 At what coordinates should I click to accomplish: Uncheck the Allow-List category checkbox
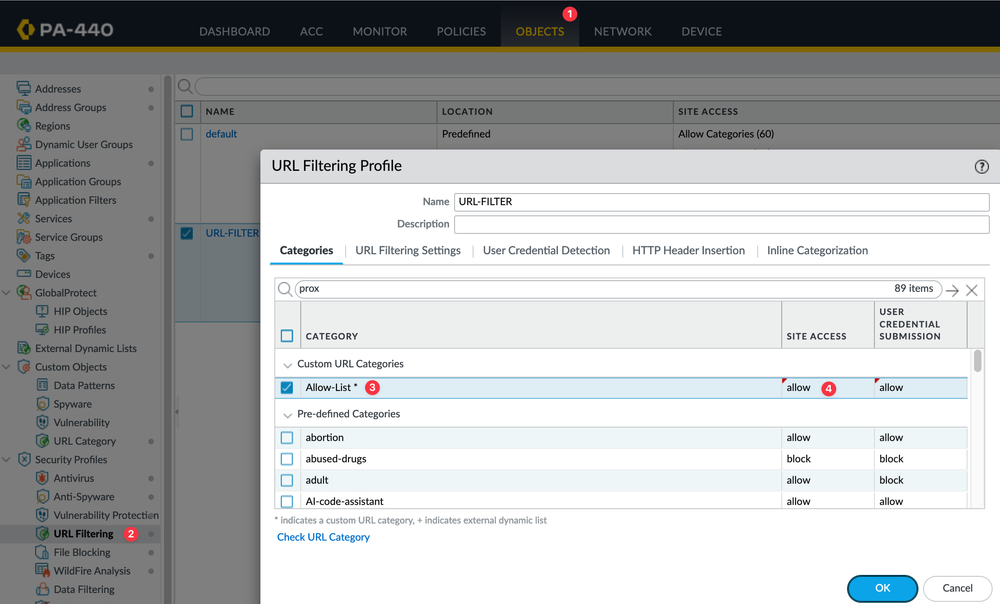click(x=287, y=388)
